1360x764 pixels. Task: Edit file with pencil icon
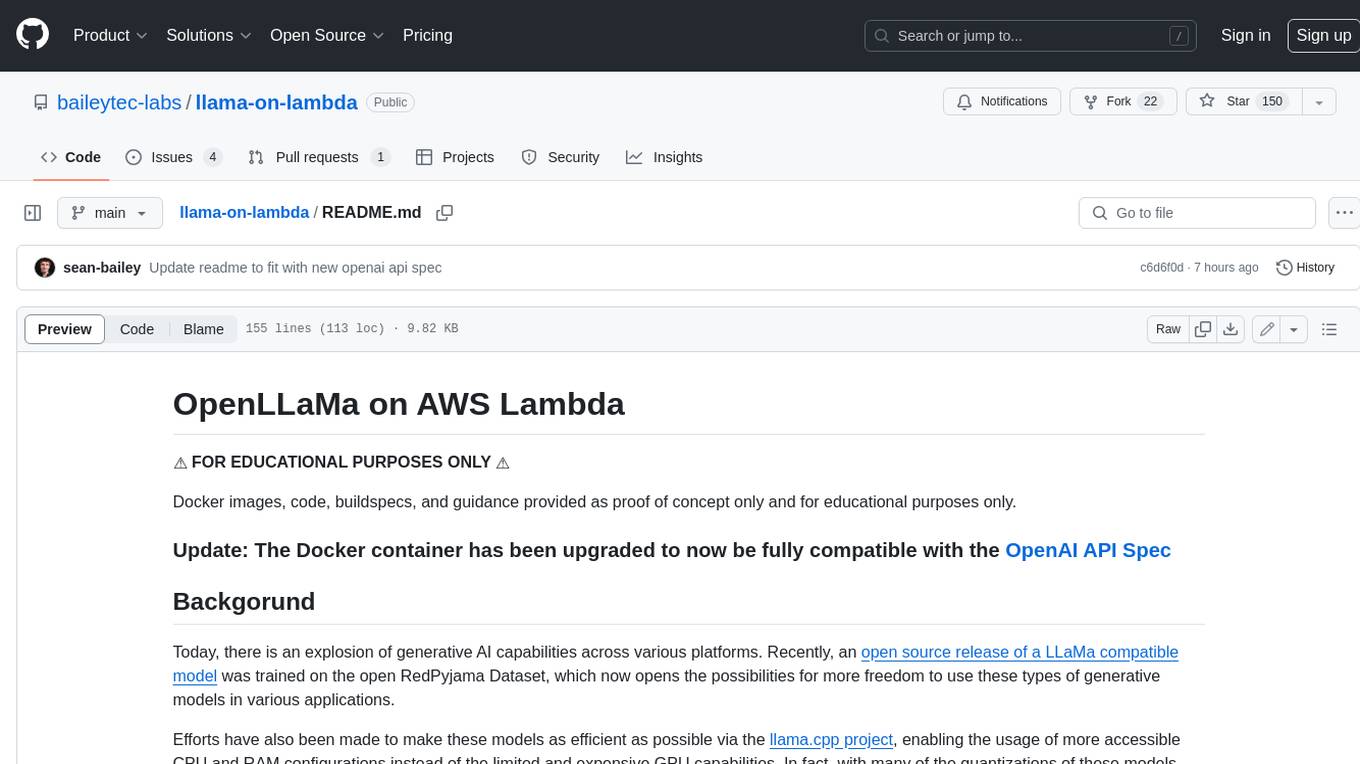1267,329
